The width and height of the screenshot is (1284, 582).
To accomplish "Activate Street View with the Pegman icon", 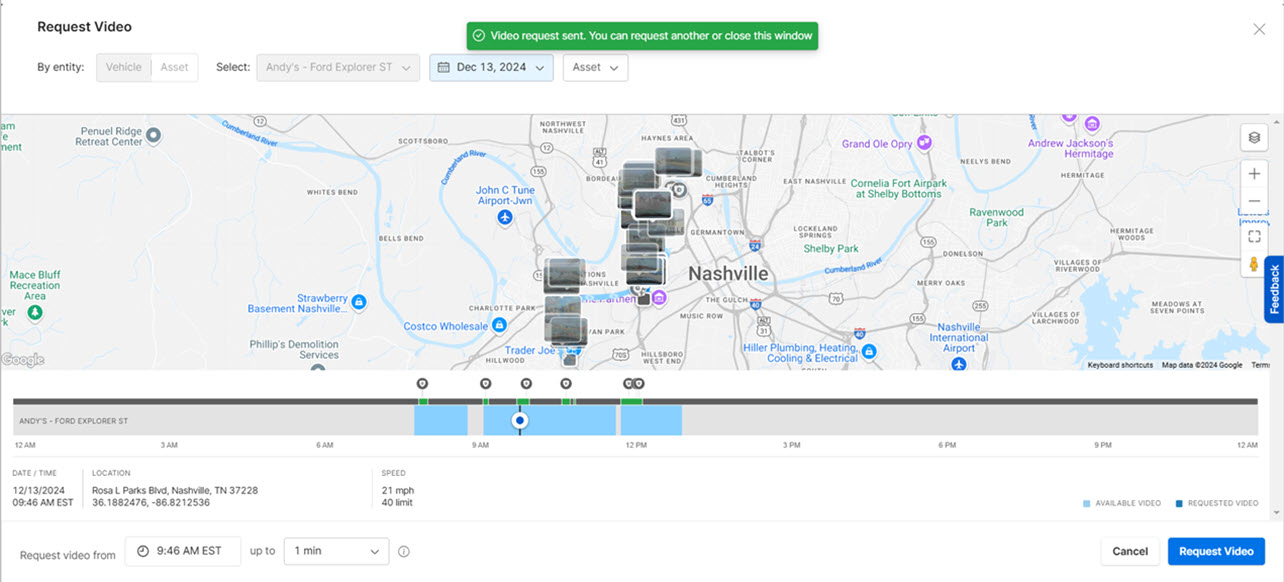I will (x=1254, y=265).
